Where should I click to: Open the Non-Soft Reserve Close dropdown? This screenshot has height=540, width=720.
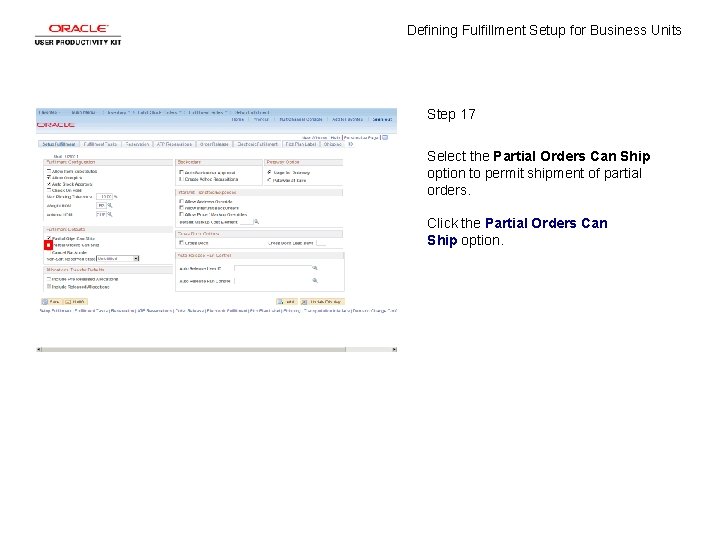pos(118,259)
